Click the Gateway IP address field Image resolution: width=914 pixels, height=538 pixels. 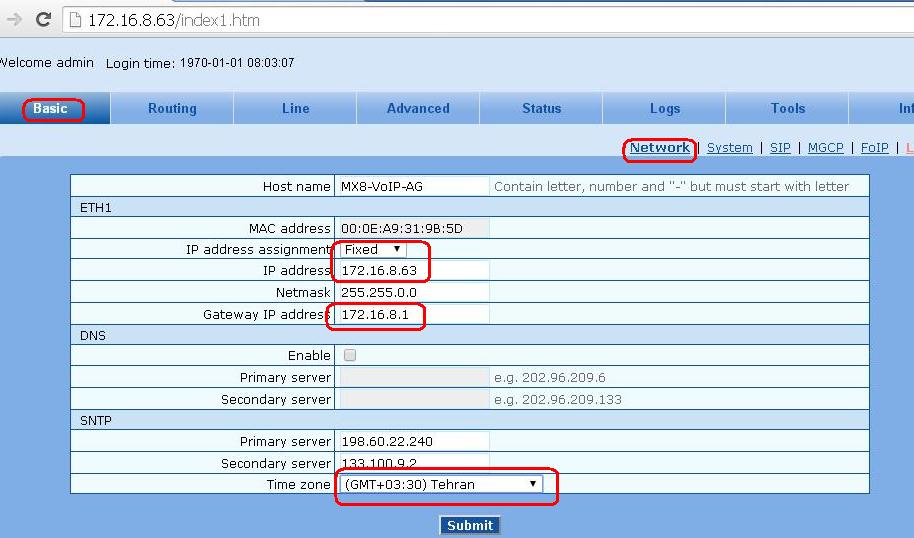pos(413,315)
